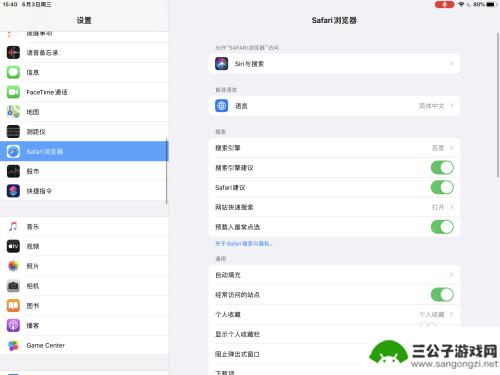Viewport: 500px width, 375px height.
Task: Open 搜索引擎 setting row
Action: [x=334, y=148]
